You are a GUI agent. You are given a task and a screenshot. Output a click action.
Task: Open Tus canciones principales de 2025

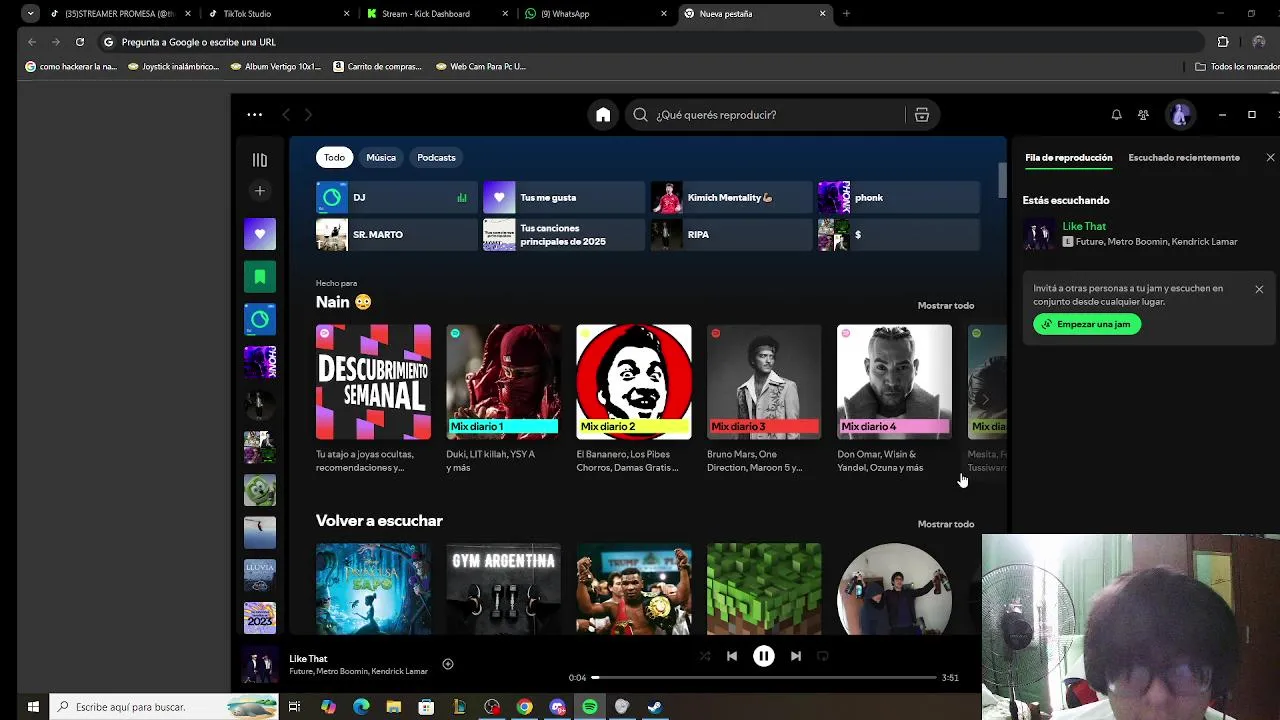tap(564, 235)
